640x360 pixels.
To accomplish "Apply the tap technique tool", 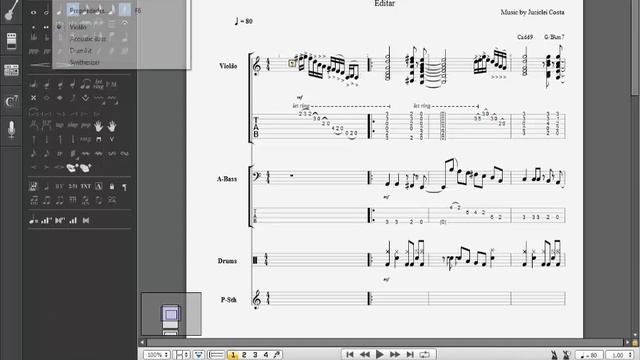I will click(x=60, y=126).
